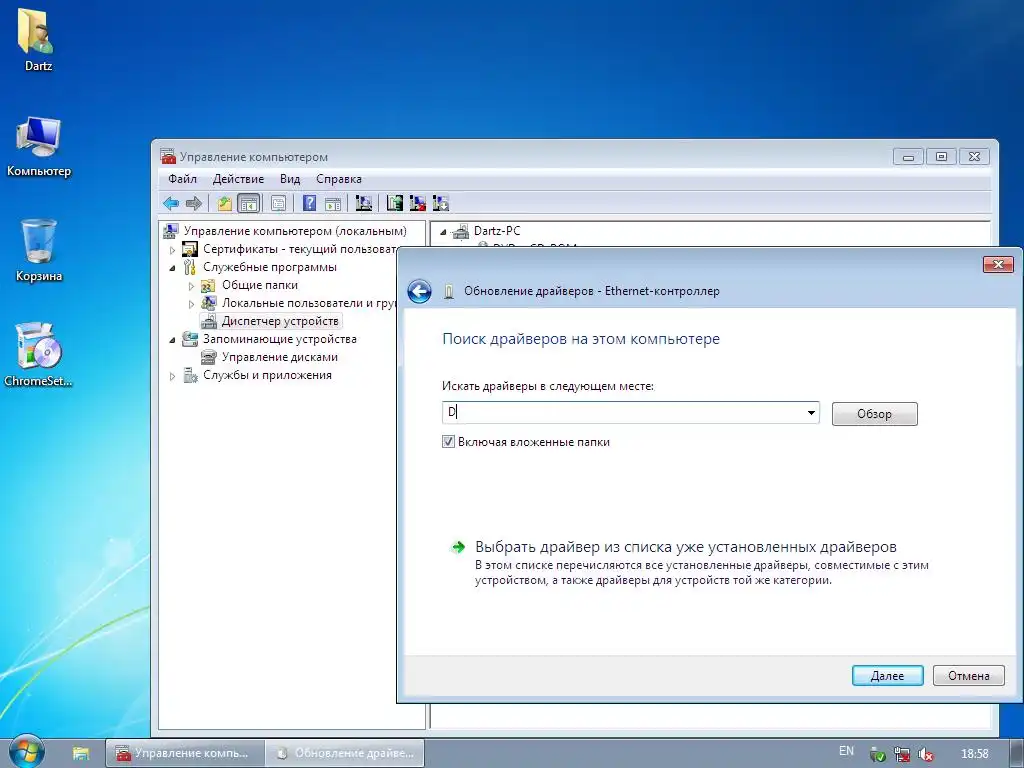
Task: Select Служебные программы tree item
Action: click(x=270, y=267)
